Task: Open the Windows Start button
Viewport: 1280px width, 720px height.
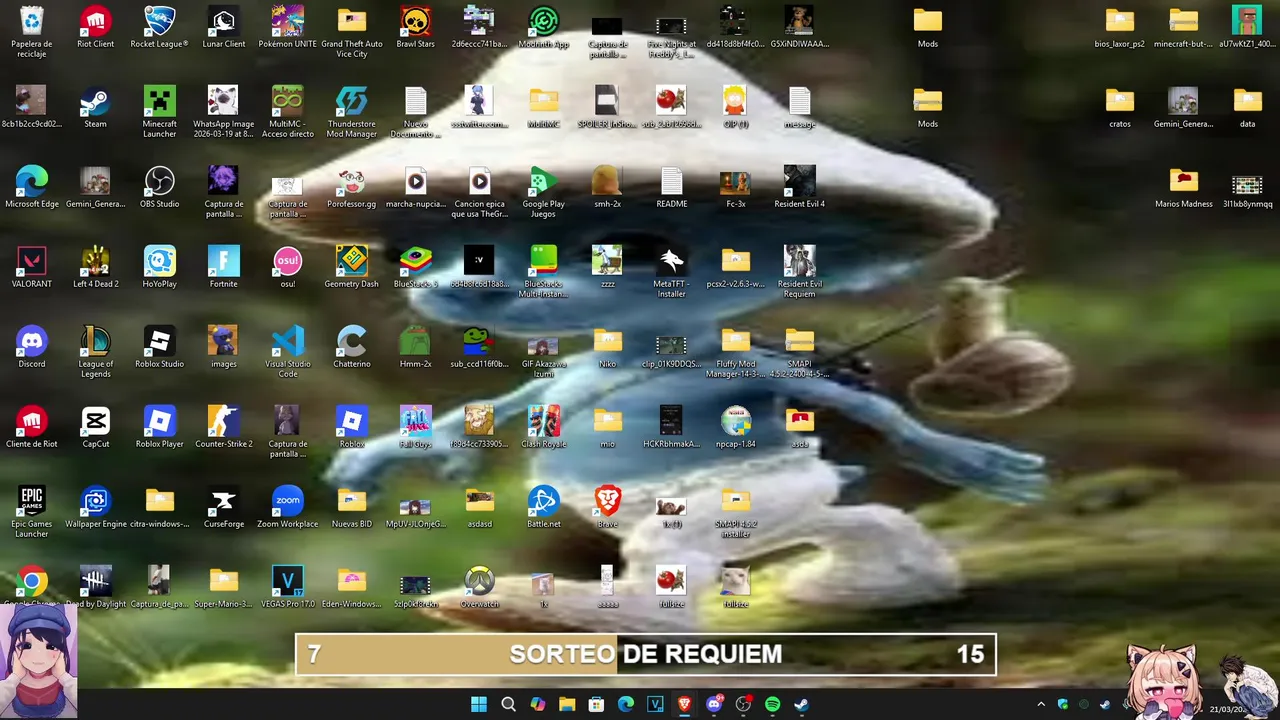Action: coord(479,704)
